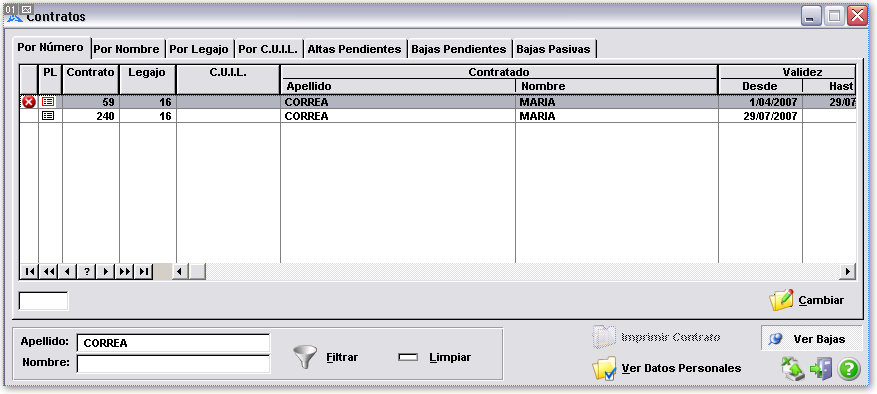The width and height of the screenshot is (877, 394).
Task: Open help with green question mark icon
Action: (848, 370)
